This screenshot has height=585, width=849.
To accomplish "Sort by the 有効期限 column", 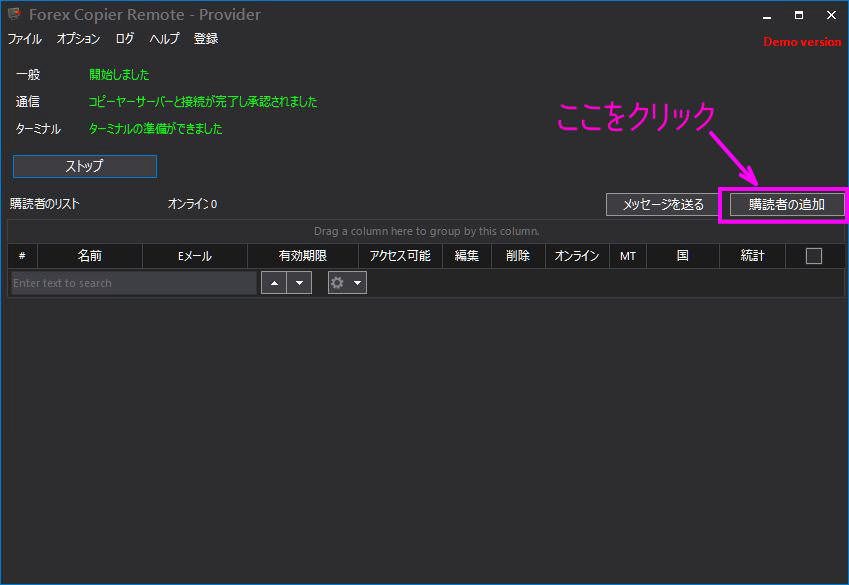I will pyautogui.click(x=303, y=256).
